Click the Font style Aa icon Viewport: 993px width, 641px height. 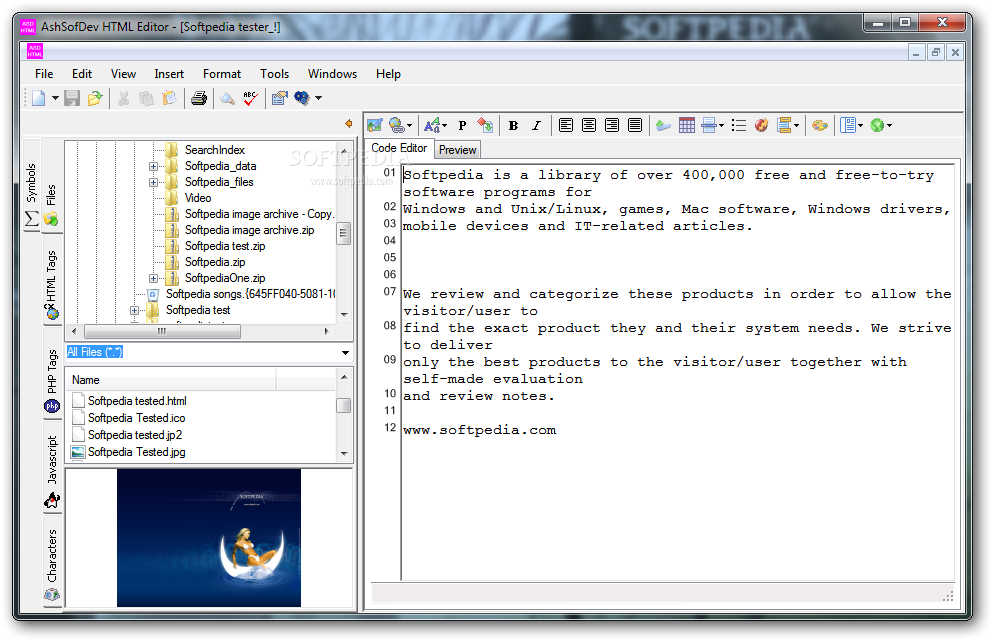432,125
